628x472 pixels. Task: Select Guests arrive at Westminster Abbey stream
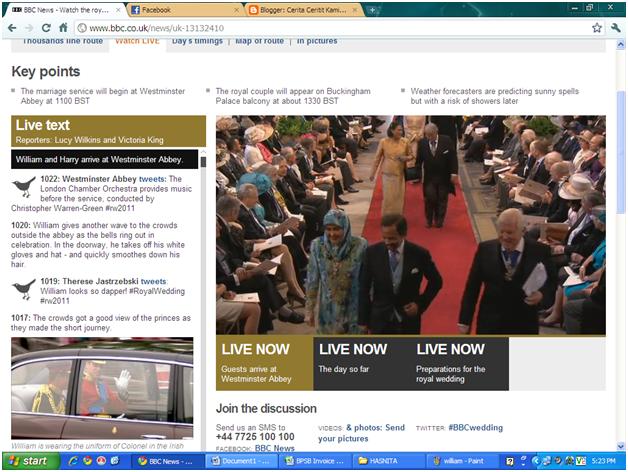coord(264,363)
